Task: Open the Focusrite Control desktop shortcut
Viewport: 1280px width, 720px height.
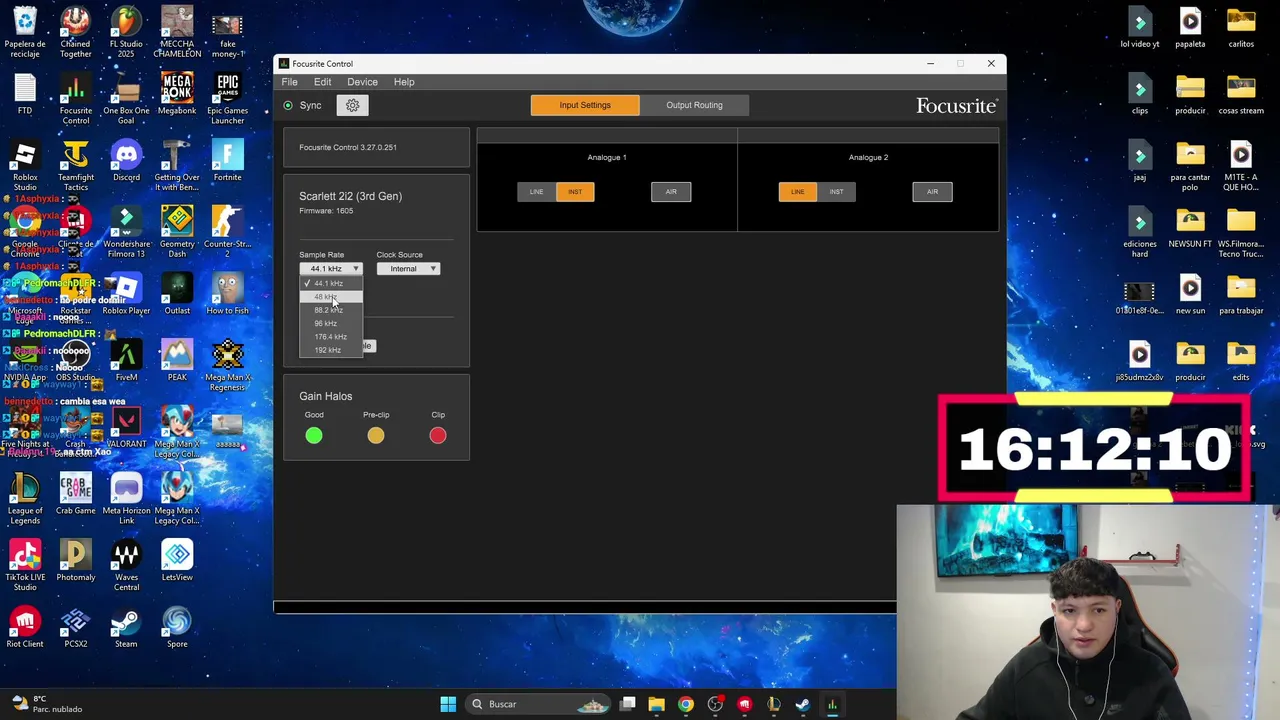Action: [76, 99]
